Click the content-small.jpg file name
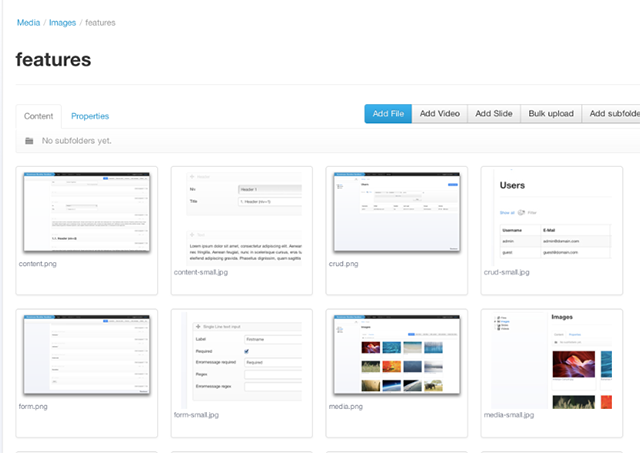Image resolution: width=640 pixels, height=453 pixels. click(201, 272)
